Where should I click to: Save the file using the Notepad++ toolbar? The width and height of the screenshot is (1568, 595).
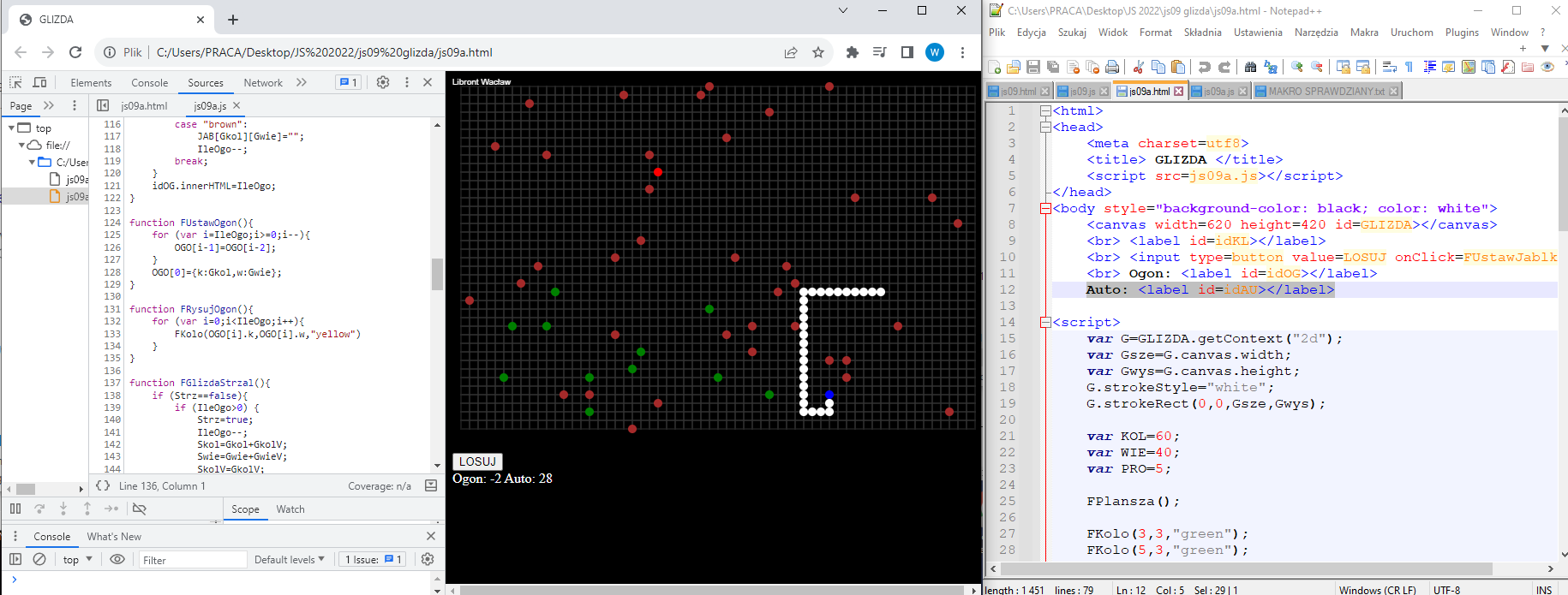tap(1033, 67)
